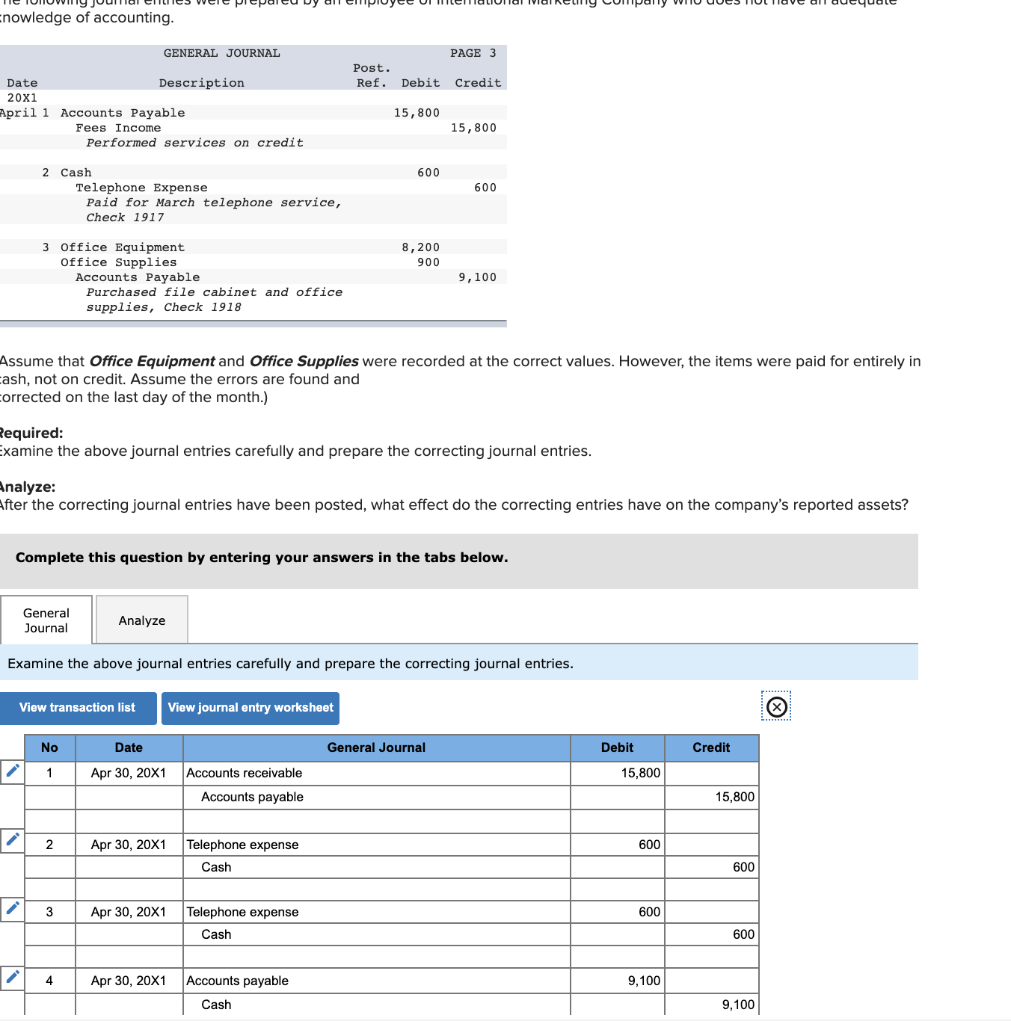The width and height of the screenshot is (1011, 1024).
Task: Click the 9,100 credit cell of entry 4
Action: click(712, 1004)
